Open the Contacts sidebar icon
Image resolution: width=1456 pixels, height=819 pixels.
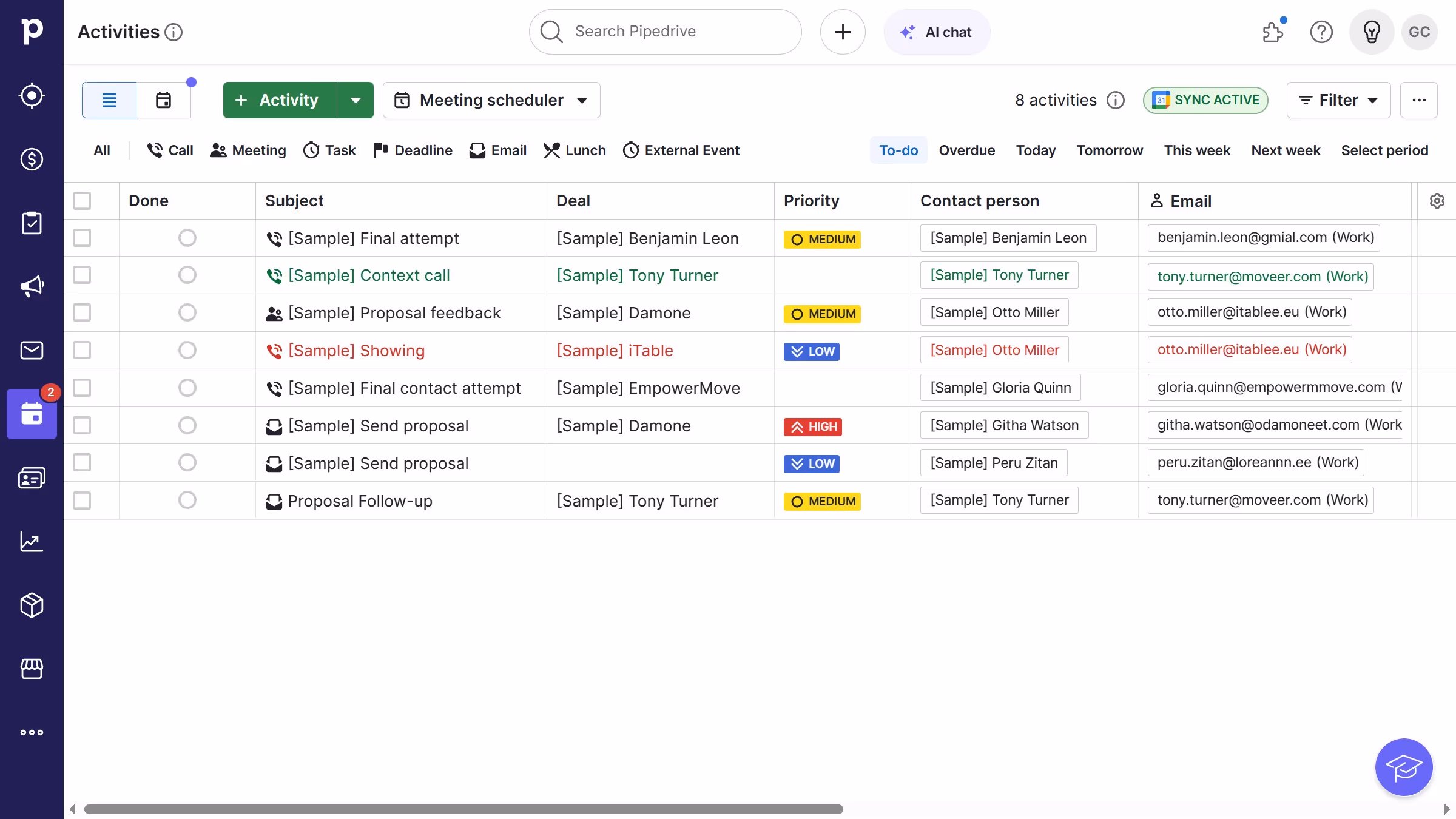pos(32,477)
